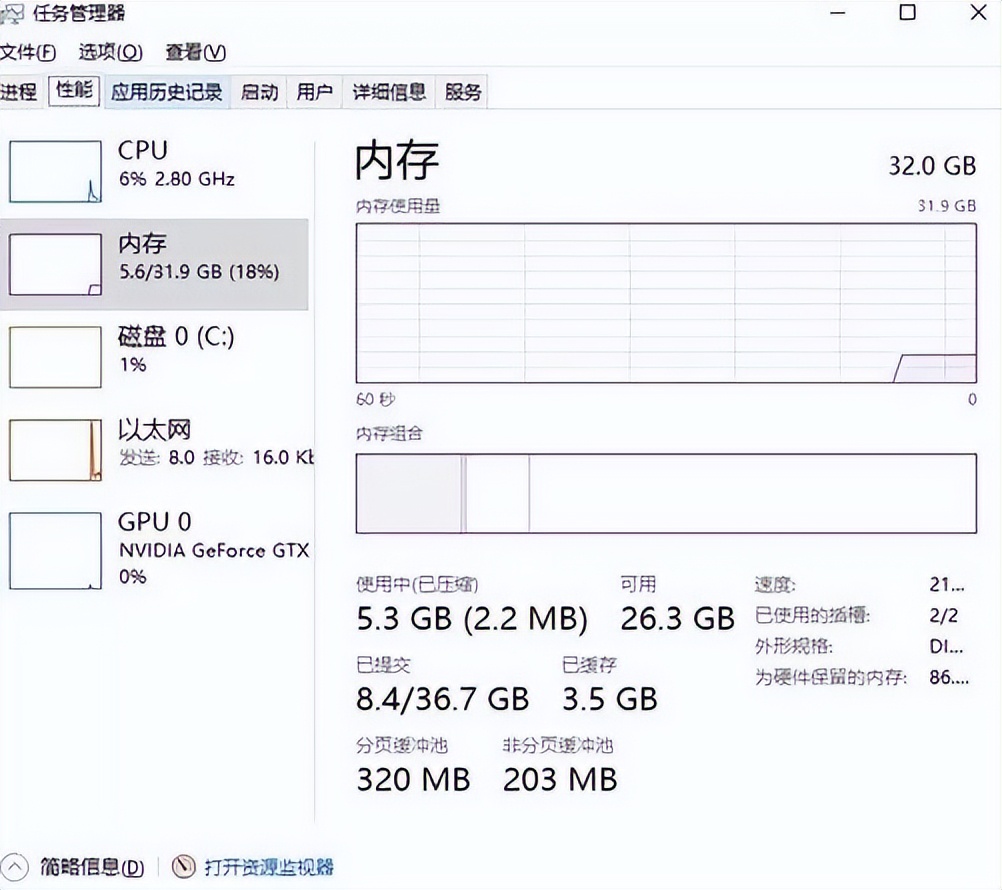Expand 简略信息(D) summary view toggle
This screenshot has height=890, width=1002.
coord(20,868)
